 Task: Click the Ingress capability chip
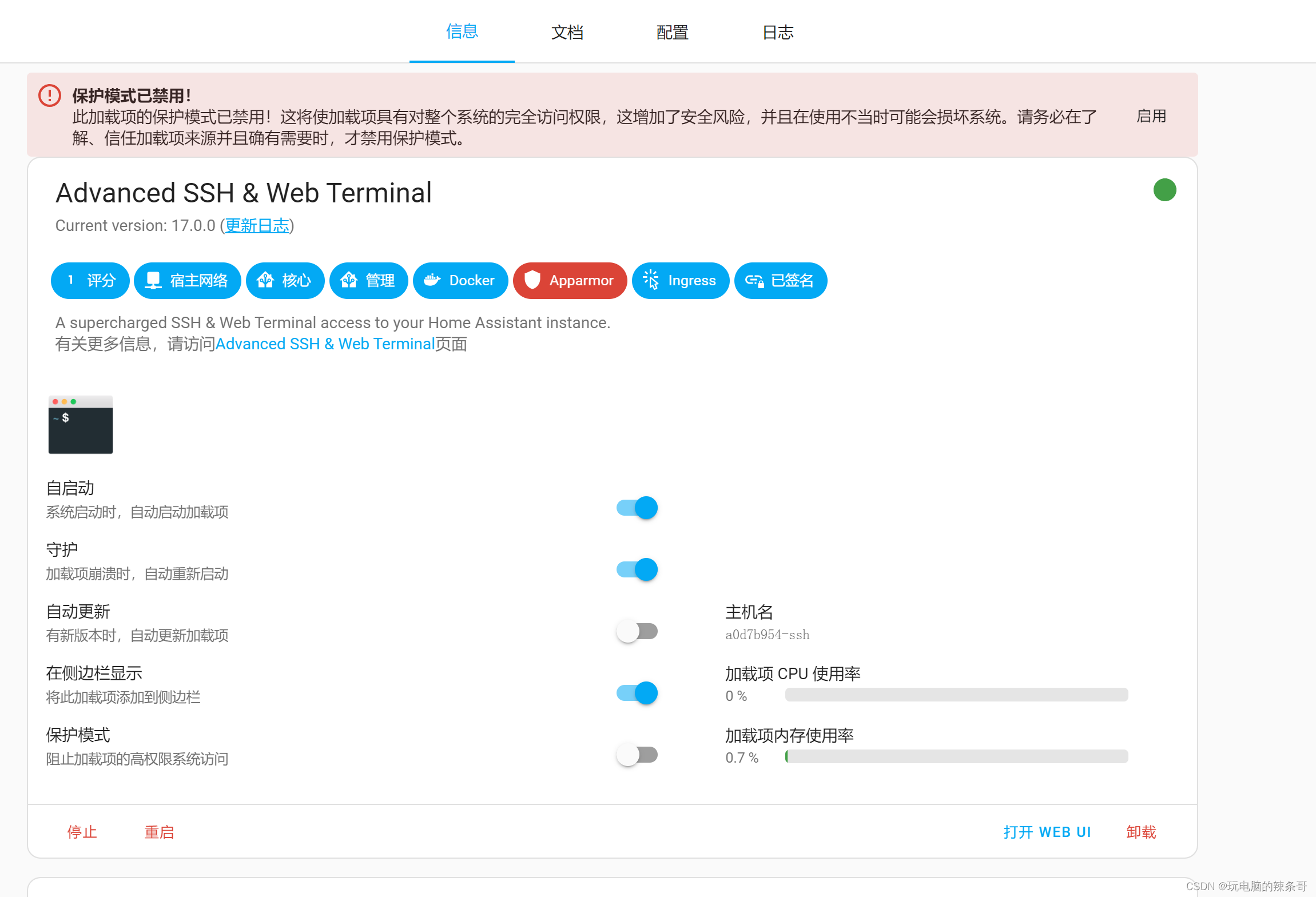(x=681, y=281)
